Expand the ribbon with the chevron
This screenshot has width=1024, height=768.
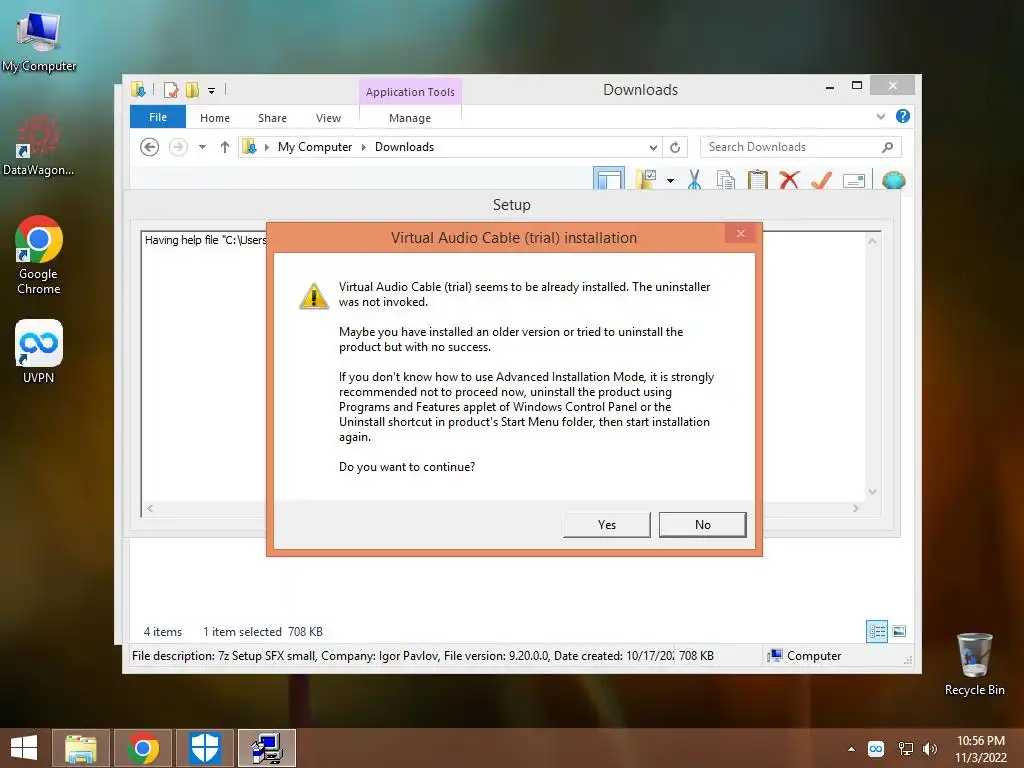(x=880, y=117)
